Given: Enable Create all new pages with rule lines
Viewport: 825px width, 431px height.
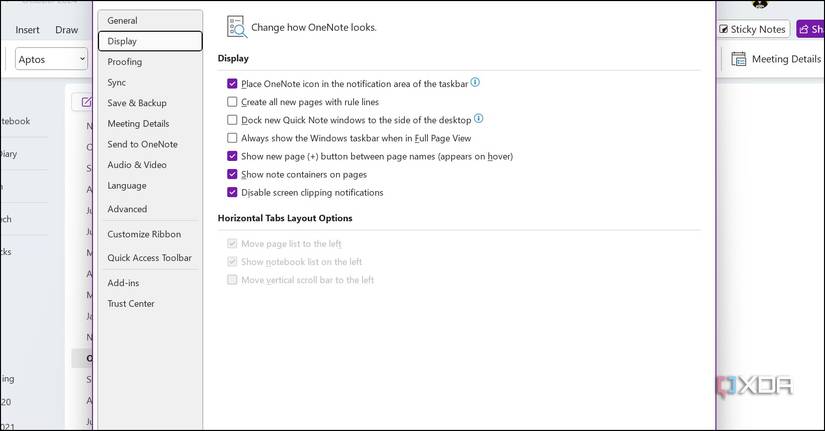Looking at the screenshot, I should (232, 102).
